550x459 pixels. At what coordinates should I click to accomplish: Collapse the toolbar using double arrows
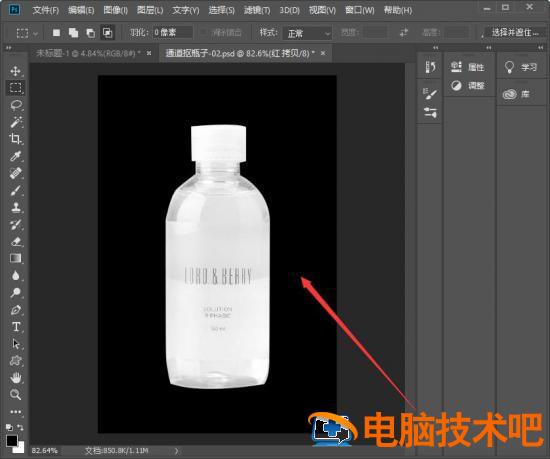[8, 47]
